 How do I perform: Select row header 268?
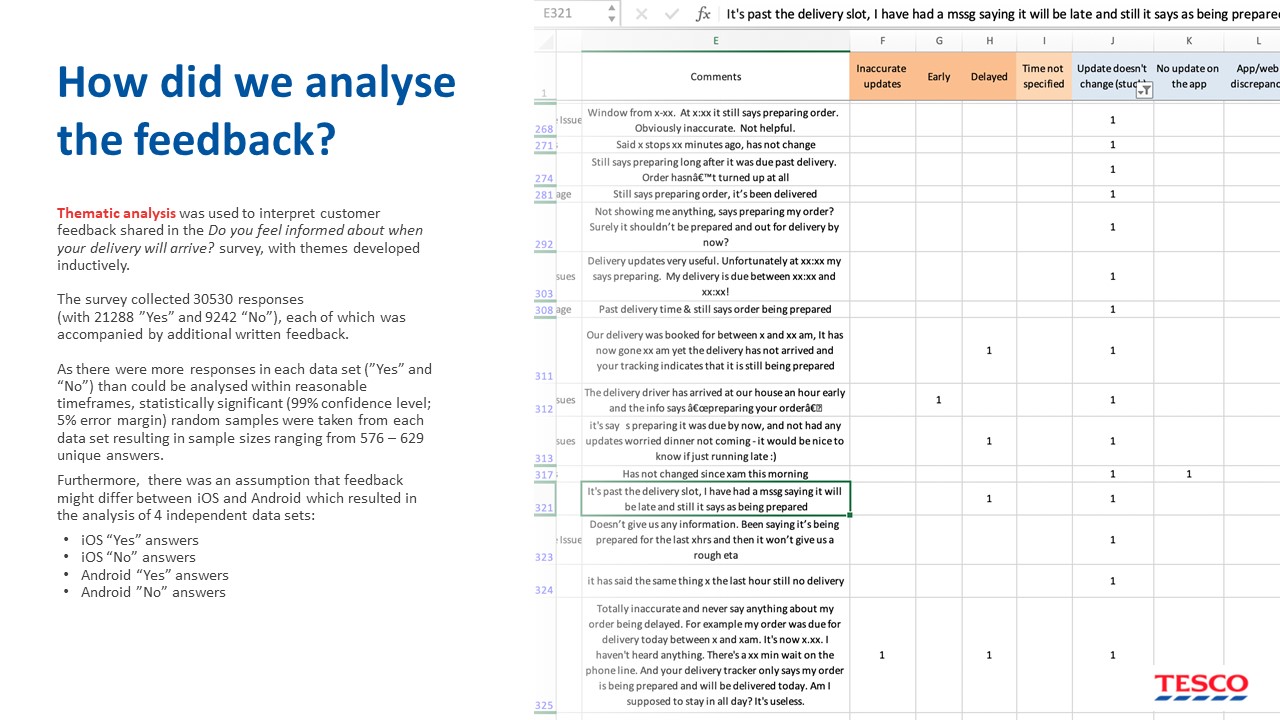(x=545, y=120)
